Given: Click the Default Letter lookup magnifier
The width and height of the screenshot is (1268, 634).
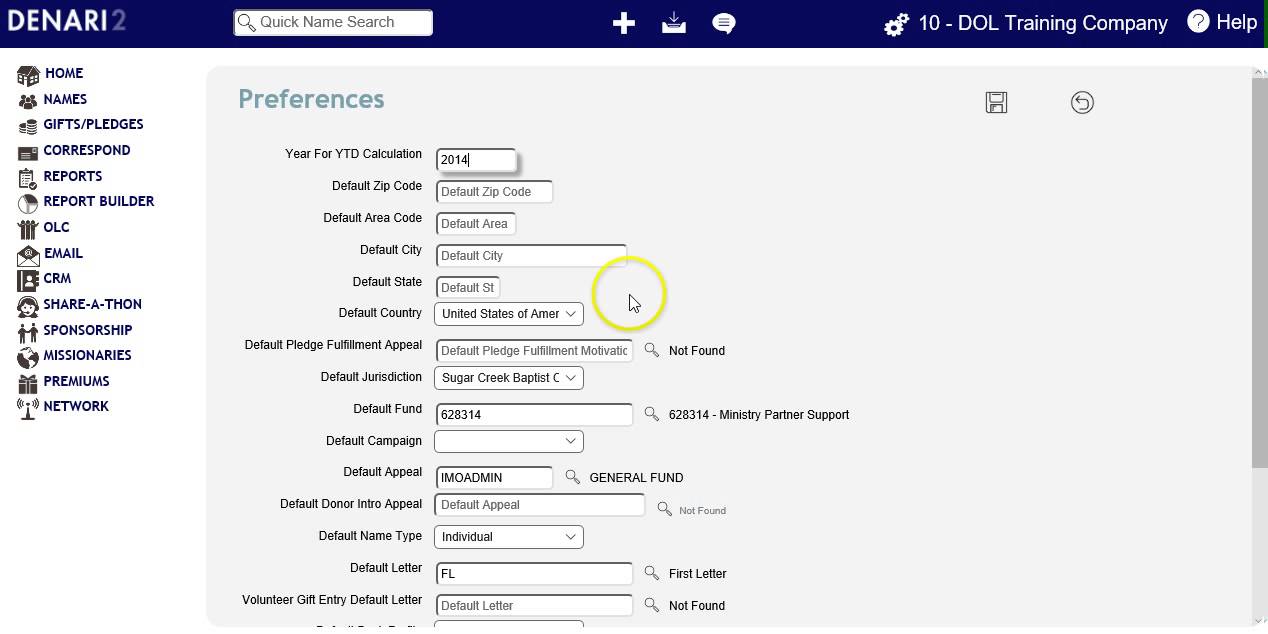Looking at the screenshot, I should click(x=652, y=573).
